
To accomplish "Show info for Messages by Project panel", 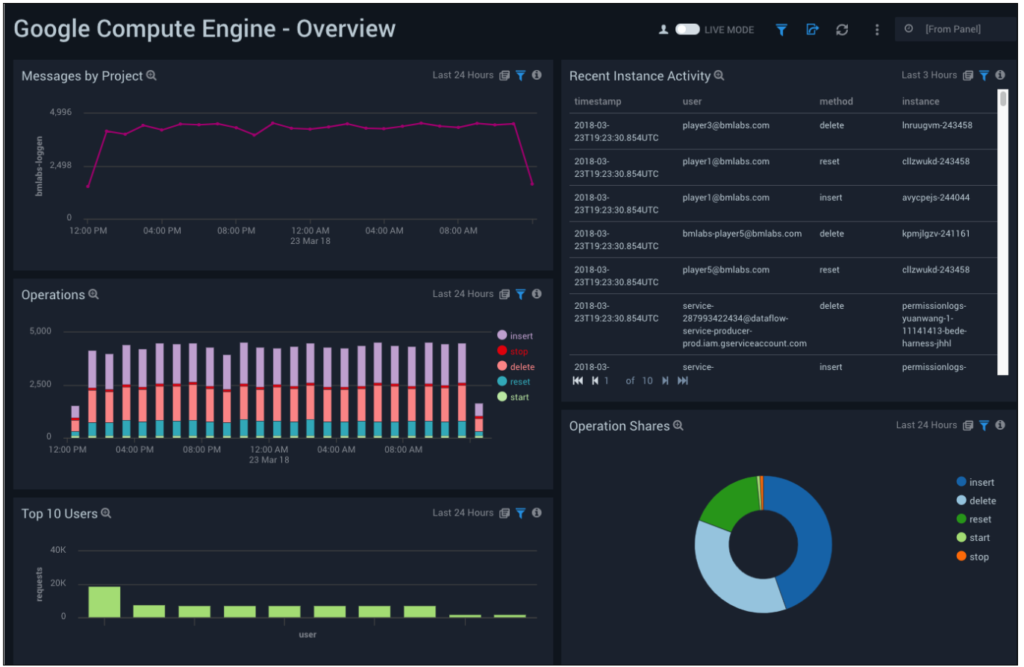I will tap(536, 75).
